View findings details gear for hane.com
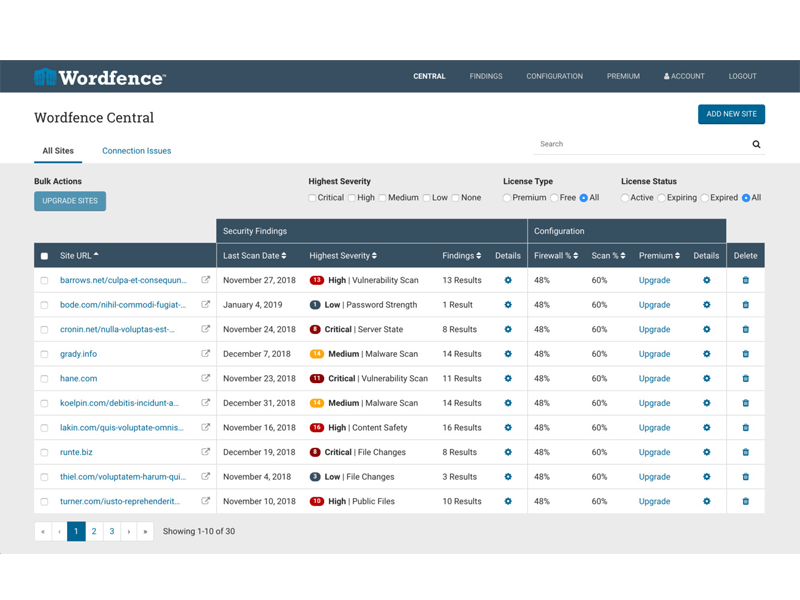 tap(508, 378)
